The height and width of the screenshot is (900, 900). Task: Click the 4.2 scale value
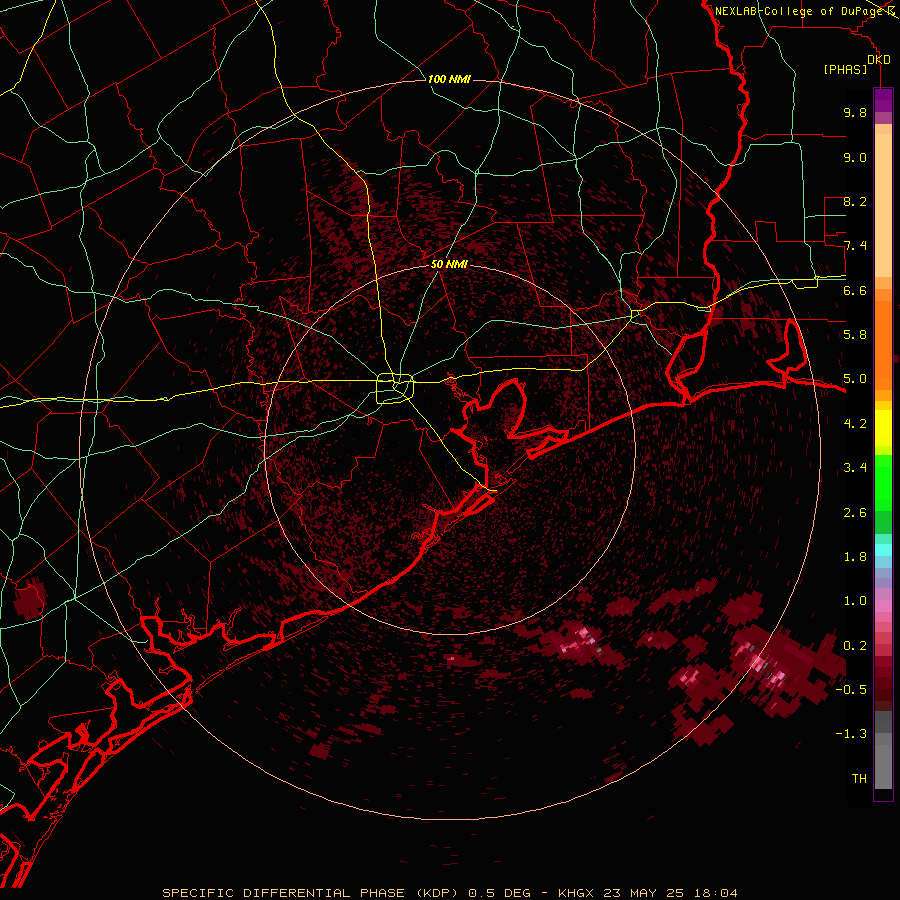[x=855, y=424]
